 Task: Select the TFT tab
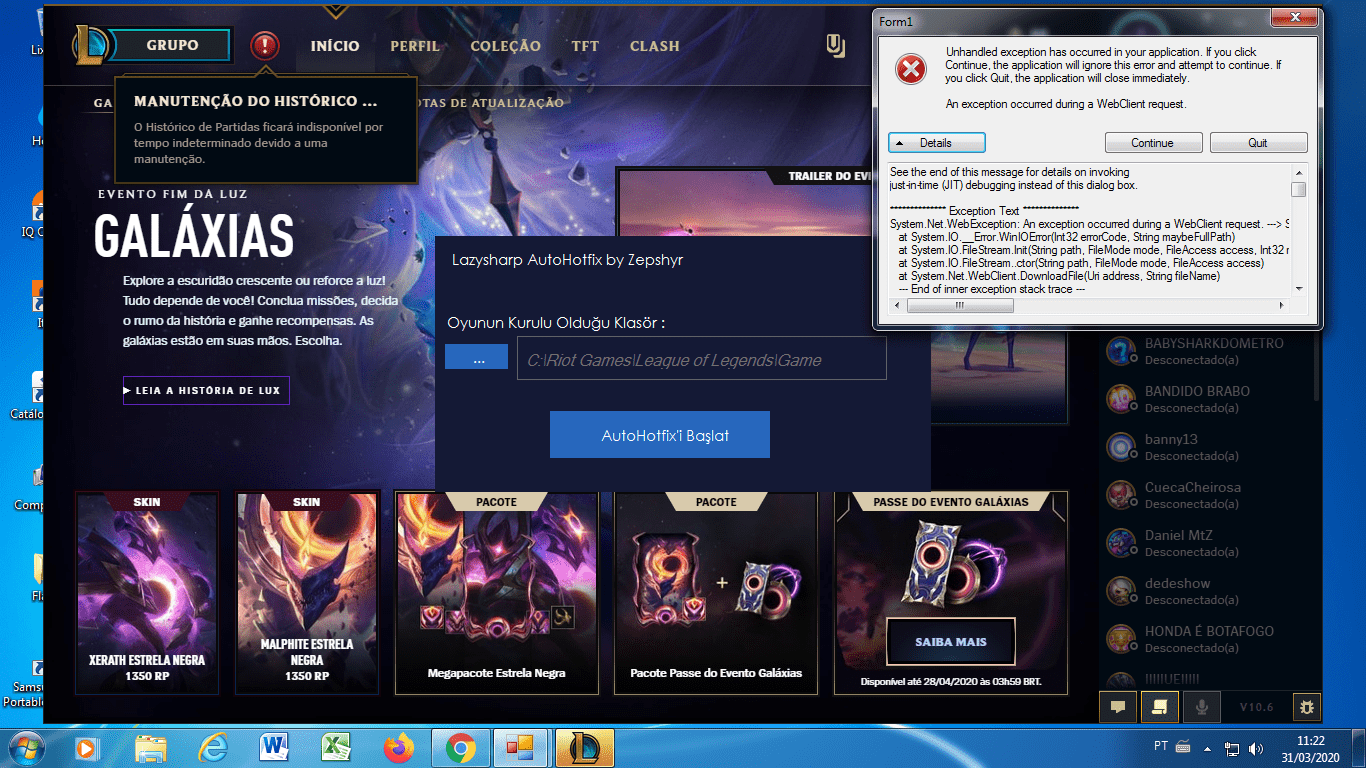pyautogui.click(x=585, y=46)
